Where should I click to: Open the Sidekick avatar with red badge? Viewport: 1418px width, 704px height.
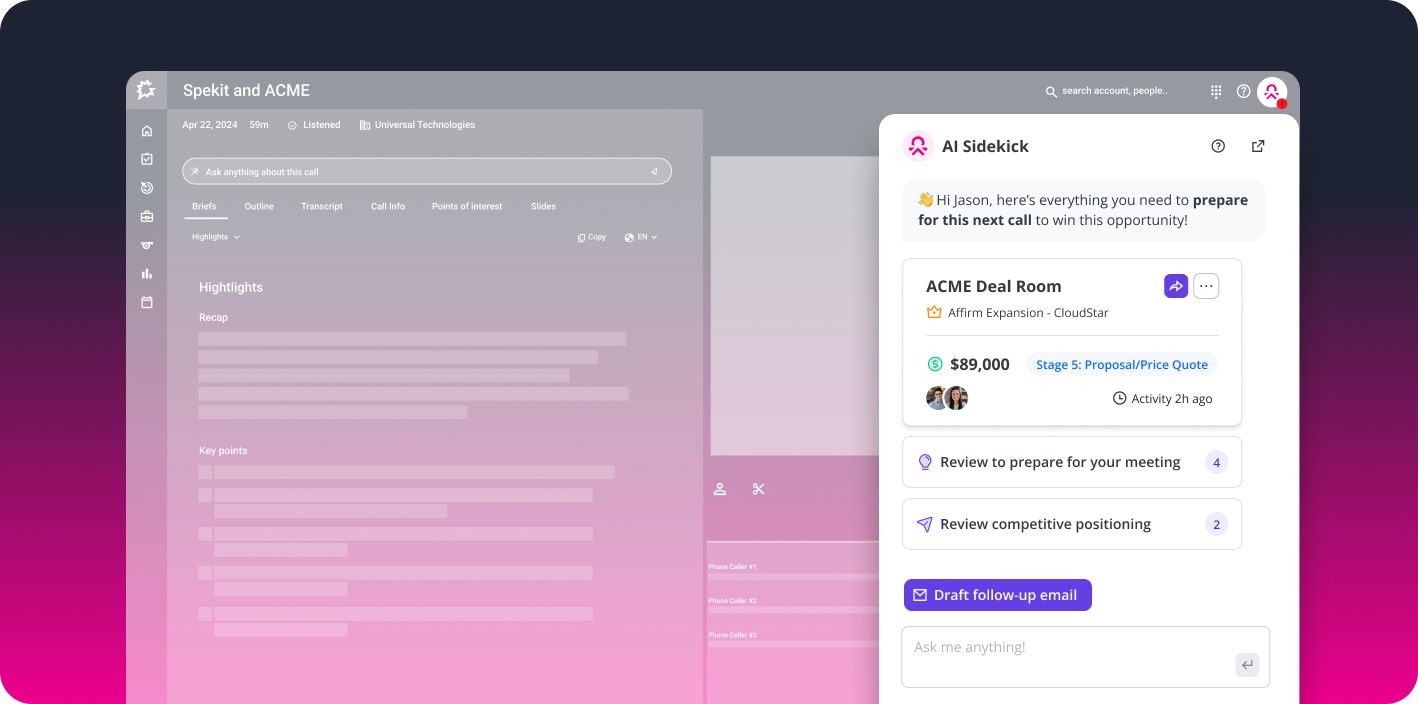pyautogui.click(x=1272, y=92)
